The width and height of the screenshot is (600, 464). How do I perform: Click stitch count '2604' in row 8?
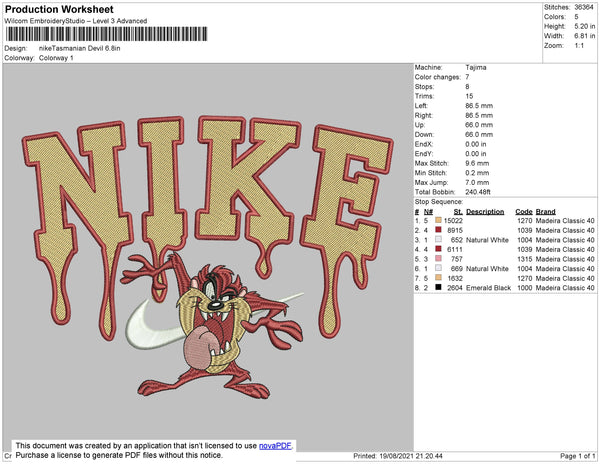pos(455,288)
